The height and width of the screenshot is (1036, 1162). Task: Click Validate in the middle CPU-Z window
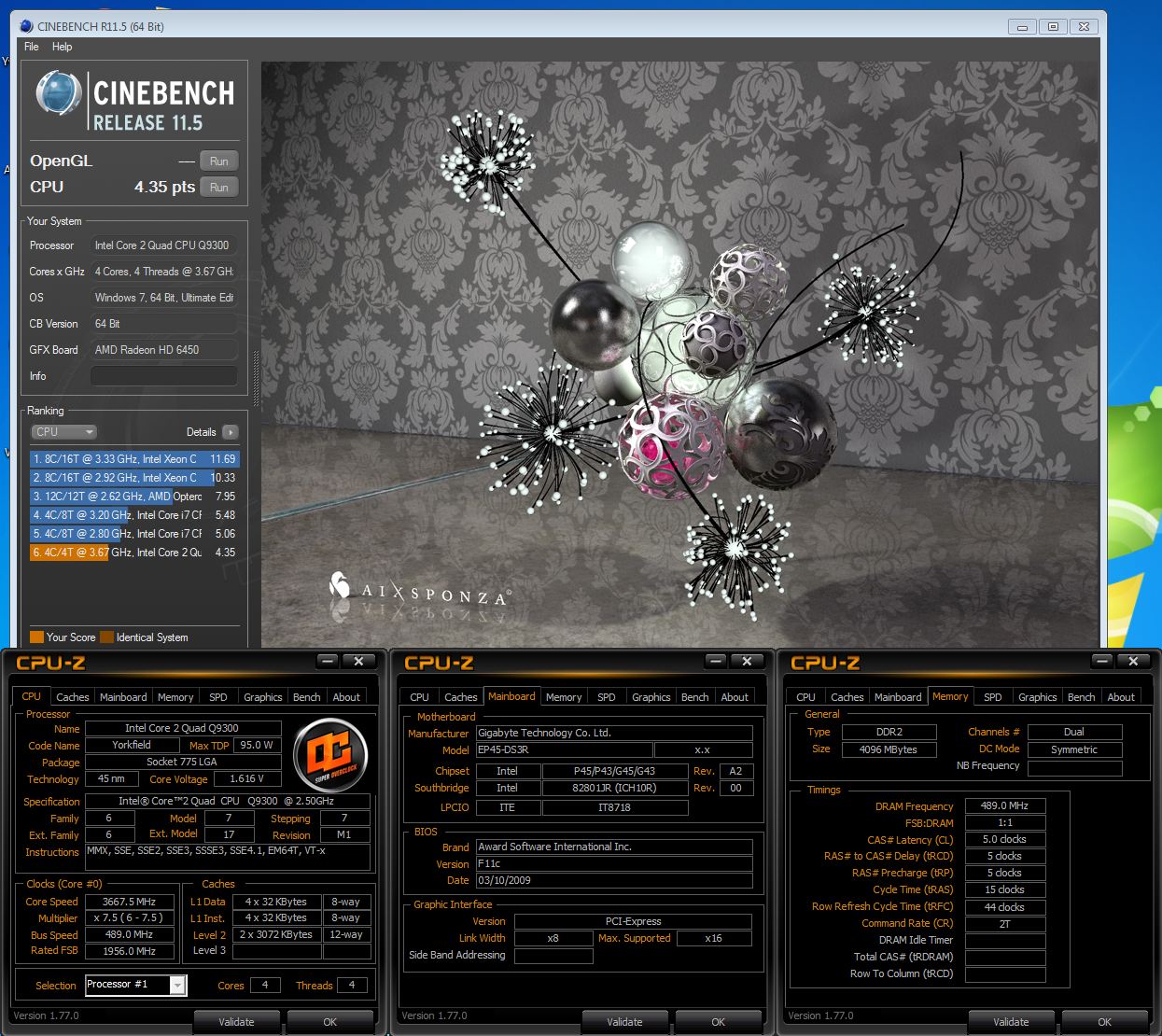click(624, 1022)
